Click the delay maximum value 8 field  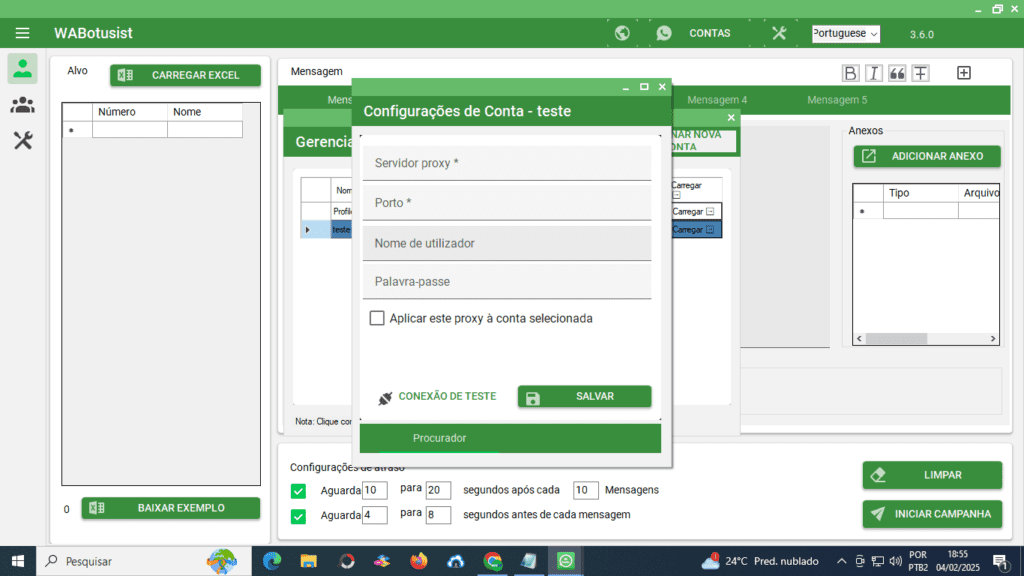[438, 515]
